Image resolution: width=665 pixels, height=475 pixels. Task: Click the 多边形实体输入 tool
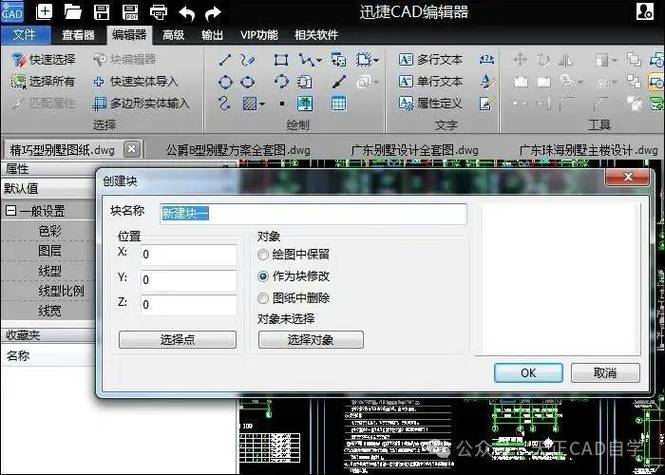tap(141, 103)
